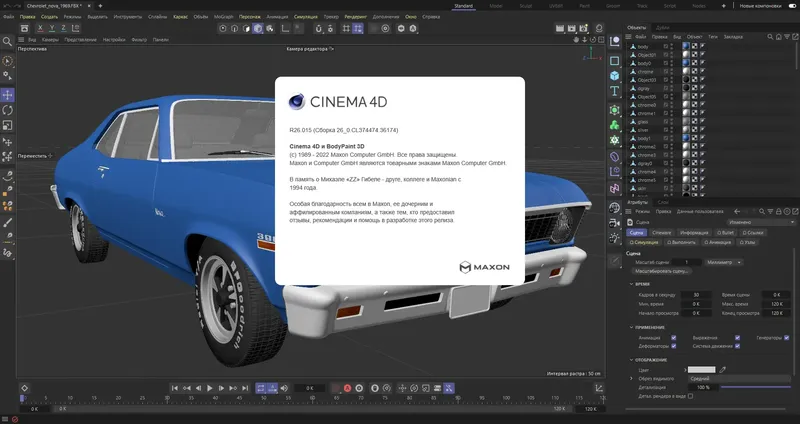
Task: Click the Масштабировать сцену button
Action: tap(661, 271)
